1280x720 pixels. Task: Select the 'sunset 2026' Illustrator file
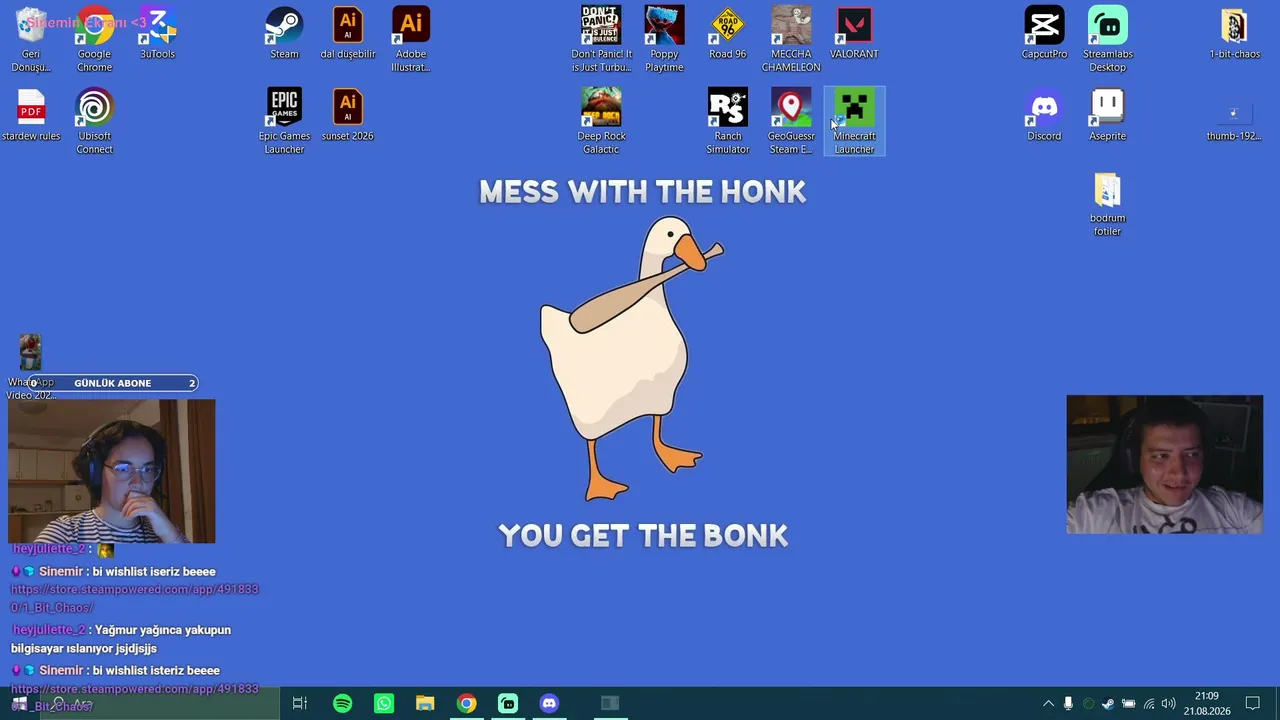coord(348,116)
